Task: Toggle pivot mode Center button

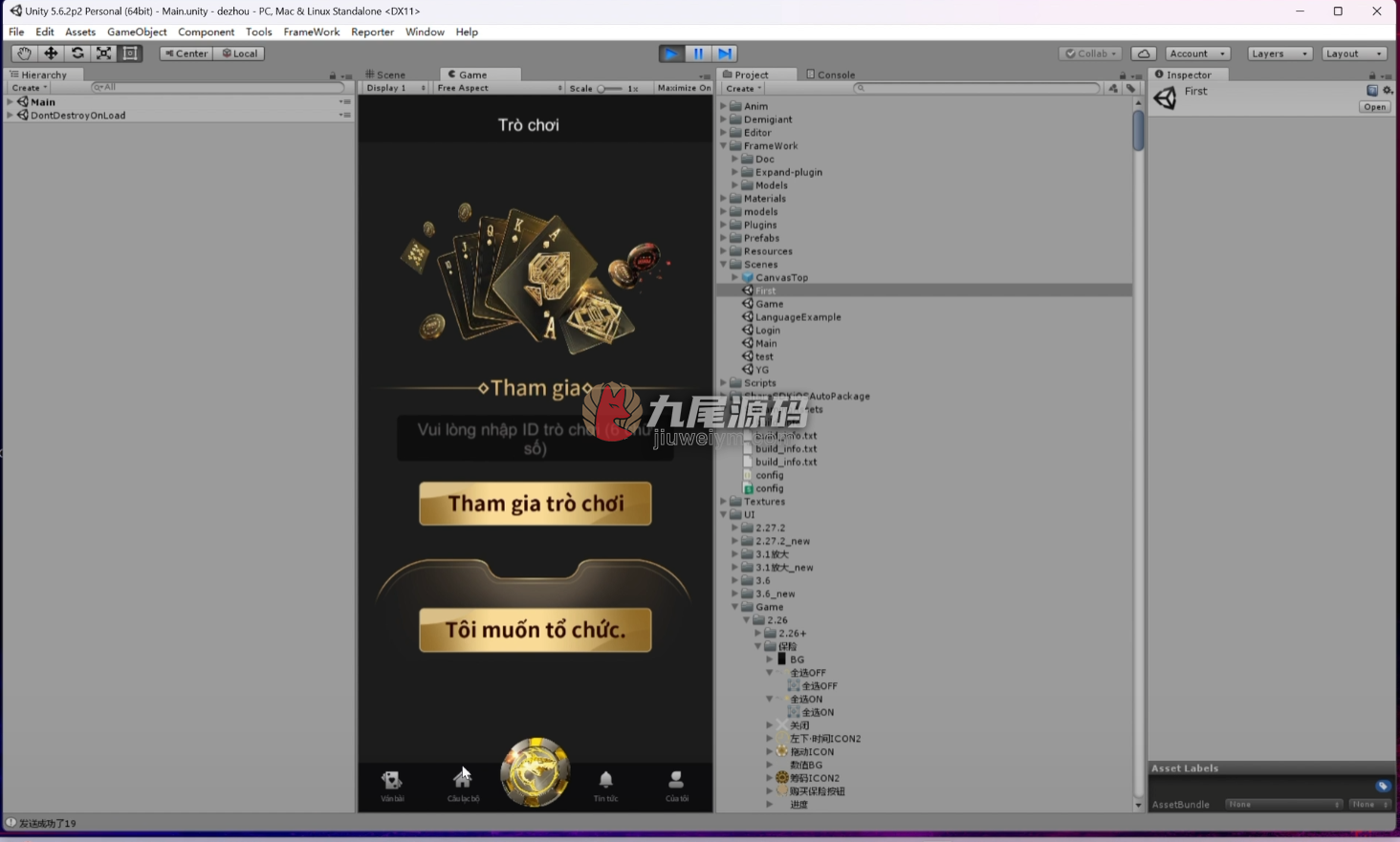Action: (x=186, y=54)
